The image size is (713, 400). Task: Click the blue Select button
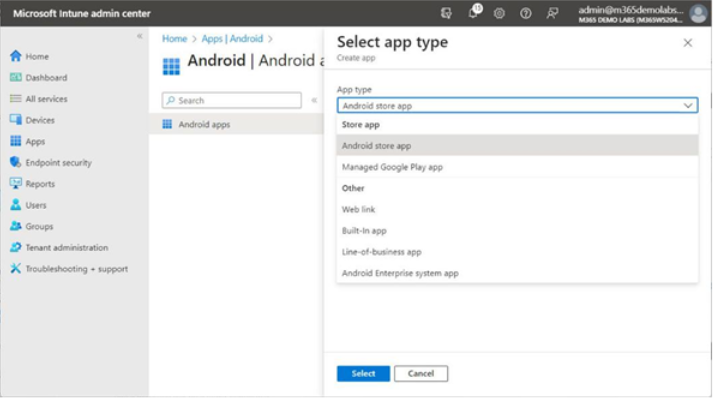click(x=363, y=374)
